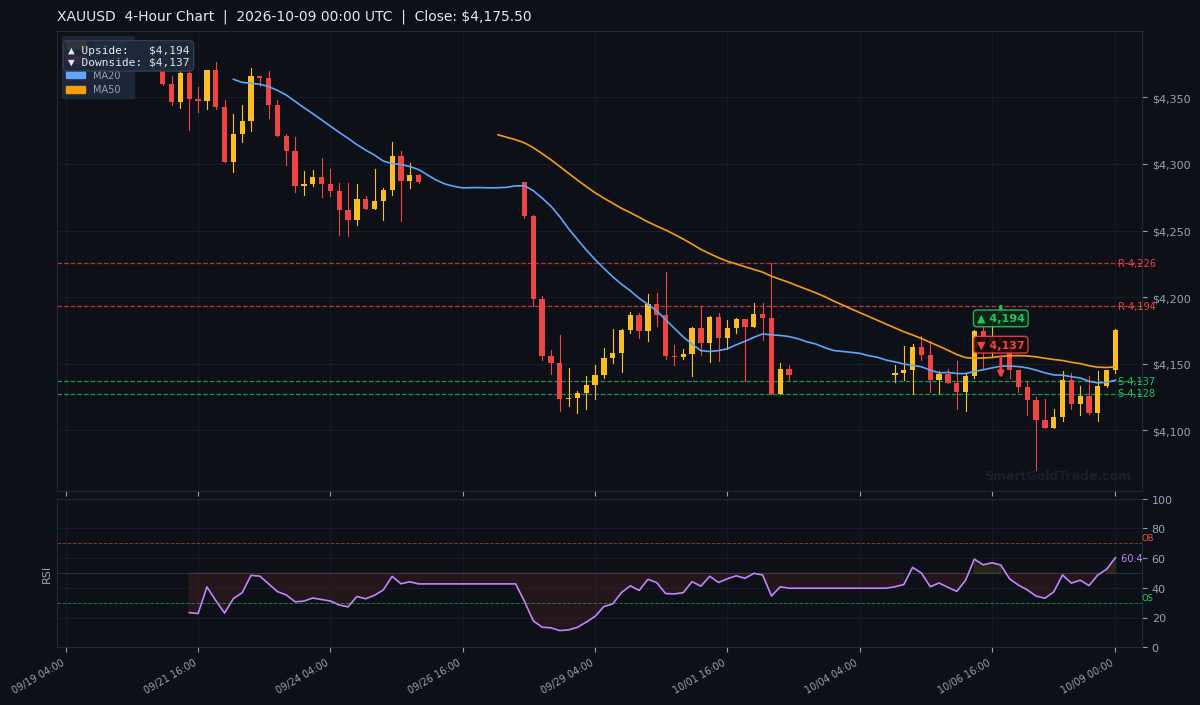The width and height of the screenshot is (1200, 705).
Task: Click the $4,300 price axis label
Action: 1171,165
